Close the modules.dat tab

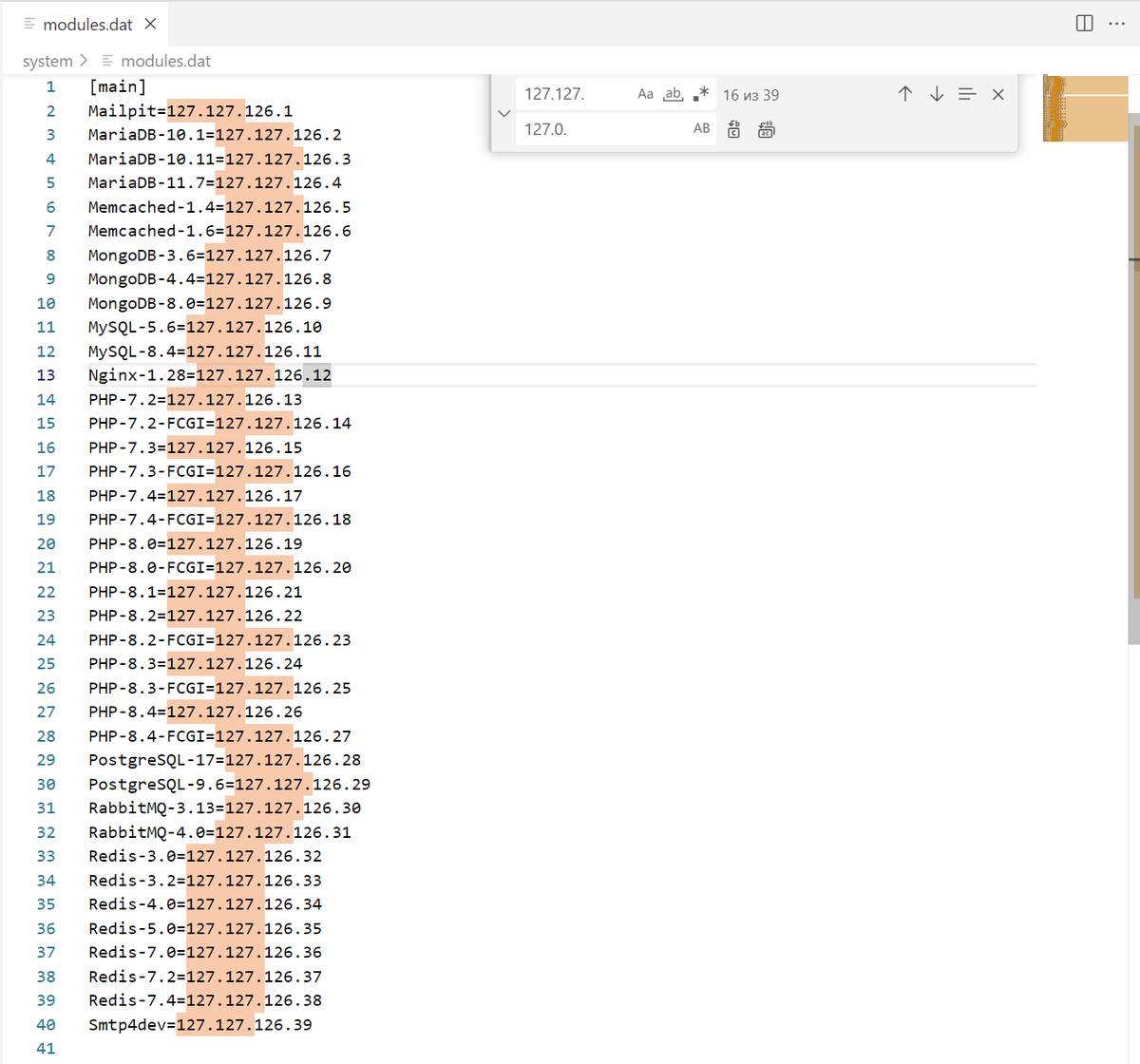tap(150, 24)
